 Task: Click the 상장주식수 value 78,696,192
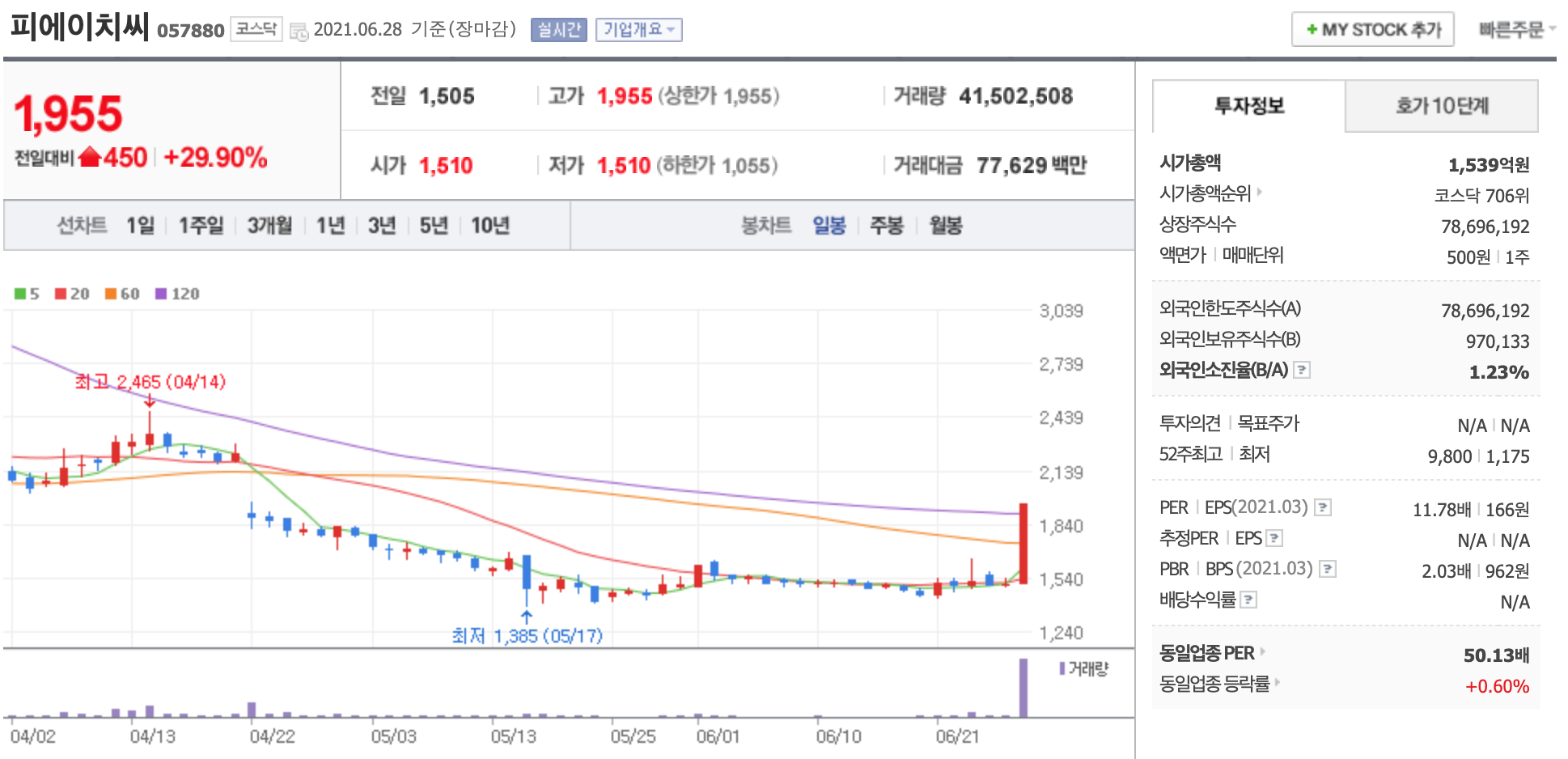1485,227
